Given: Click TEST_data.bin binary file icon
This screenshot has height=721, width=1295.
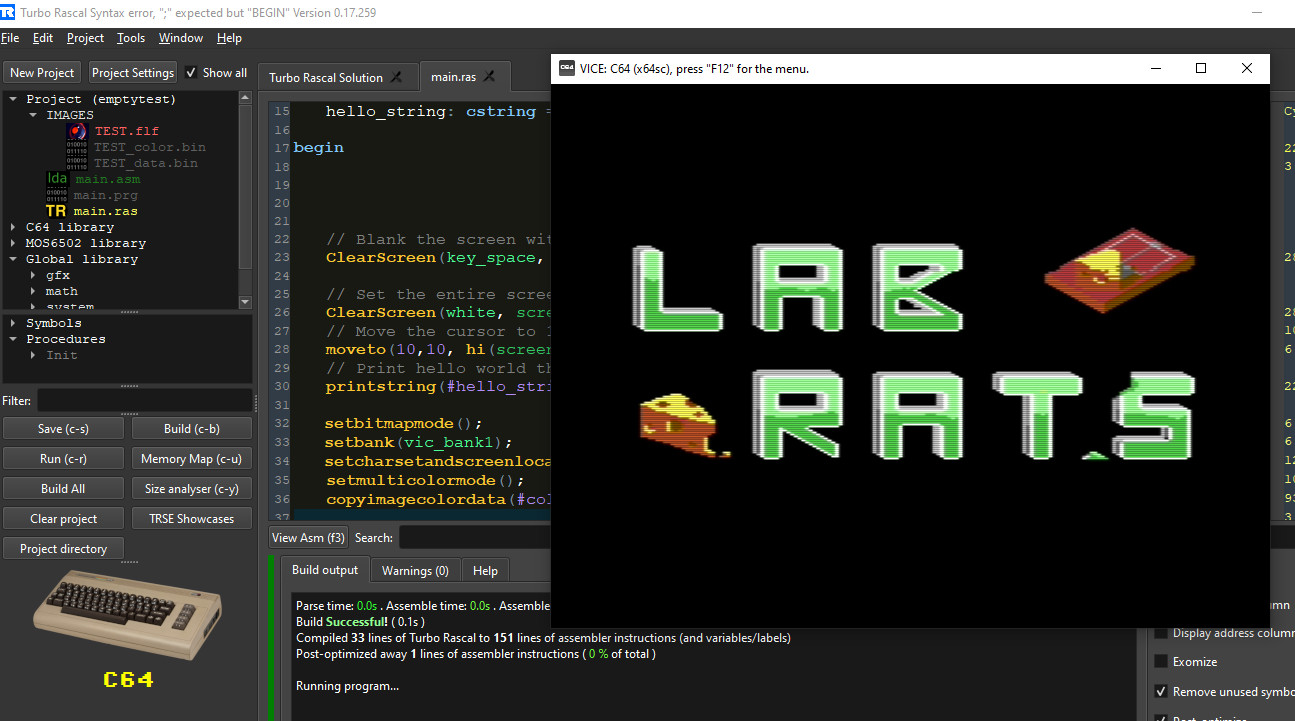Looking at the screenshot, I should click(77, 163).
